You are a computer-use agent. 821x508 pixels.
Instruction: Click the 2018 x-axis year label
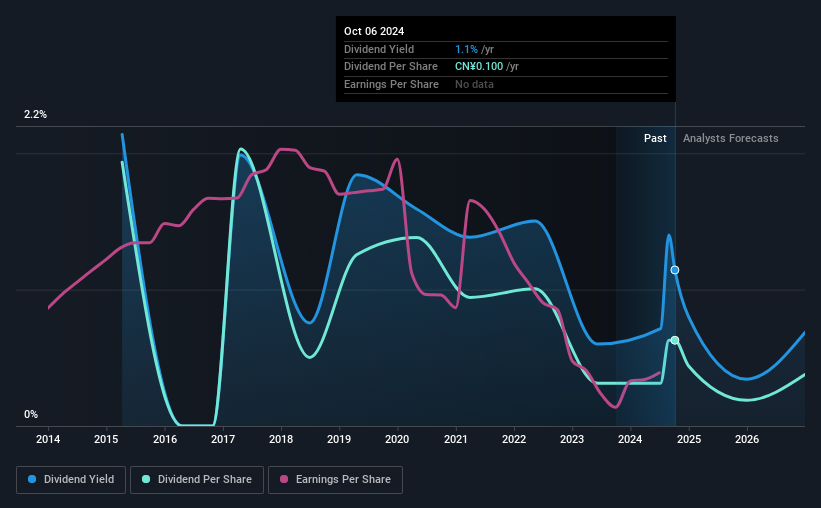(281, 439)
